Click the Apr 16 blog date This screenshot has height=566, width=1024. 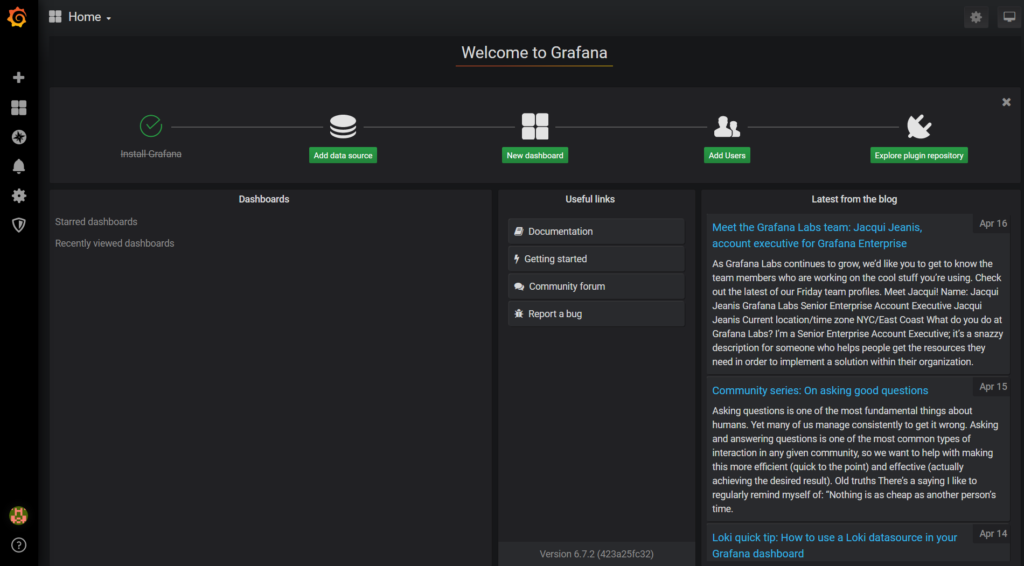993,223
